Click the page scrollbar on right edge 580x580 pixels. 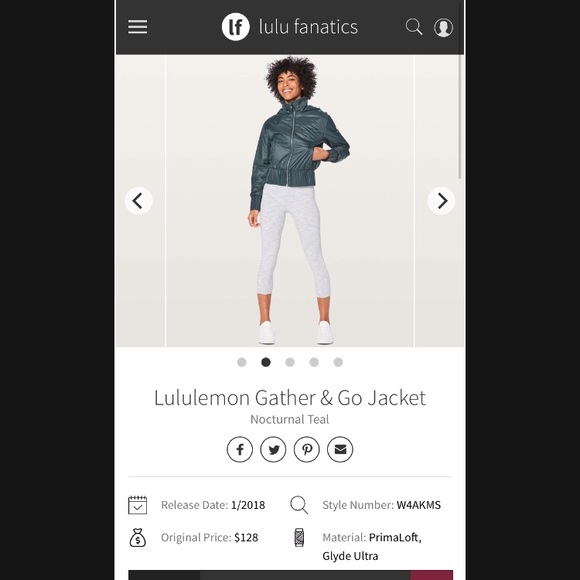pyautogui.click(x=460, y=117)
